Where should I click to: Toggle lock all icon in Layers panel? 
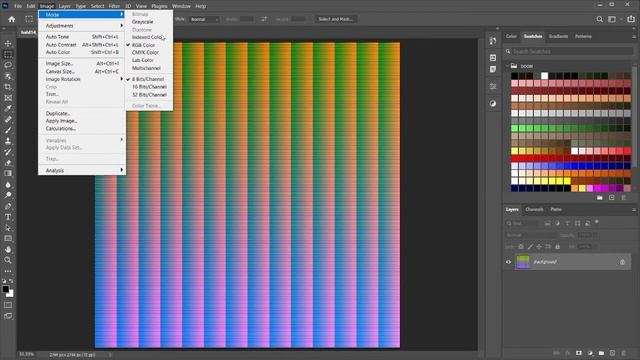click(558, 247)
